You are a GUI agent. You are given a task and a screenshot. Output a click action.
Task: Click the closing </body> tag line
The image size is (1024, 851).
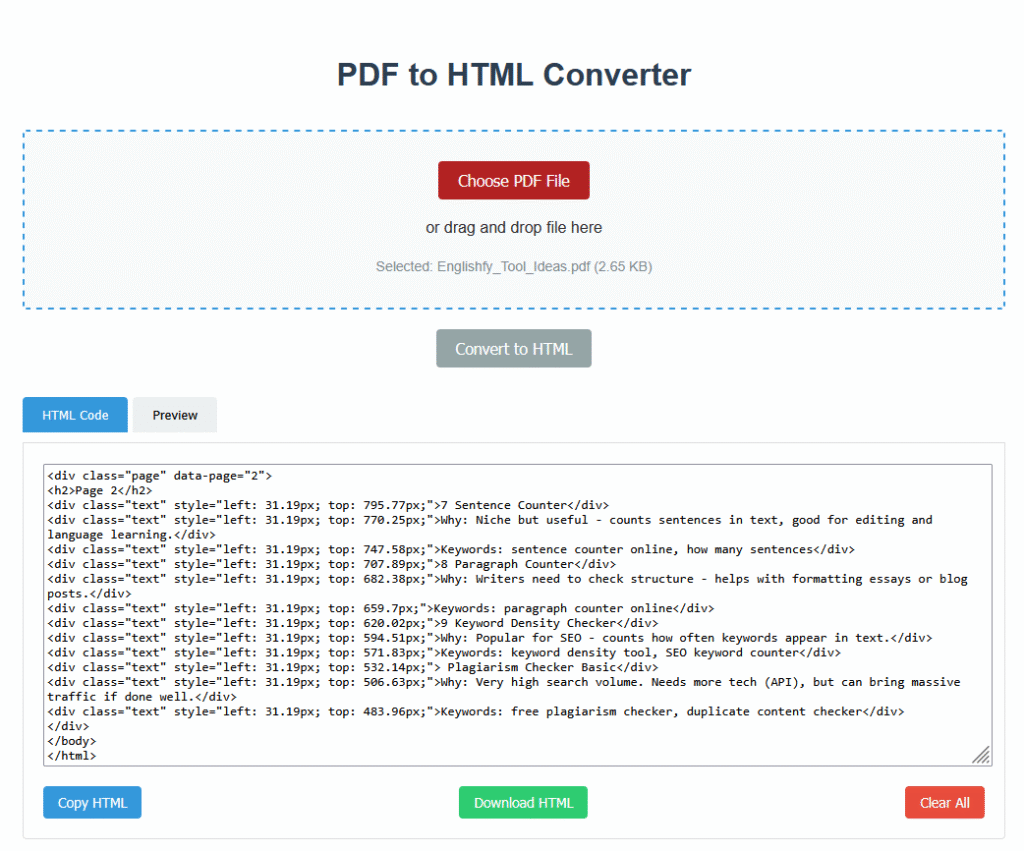point(72,741)
